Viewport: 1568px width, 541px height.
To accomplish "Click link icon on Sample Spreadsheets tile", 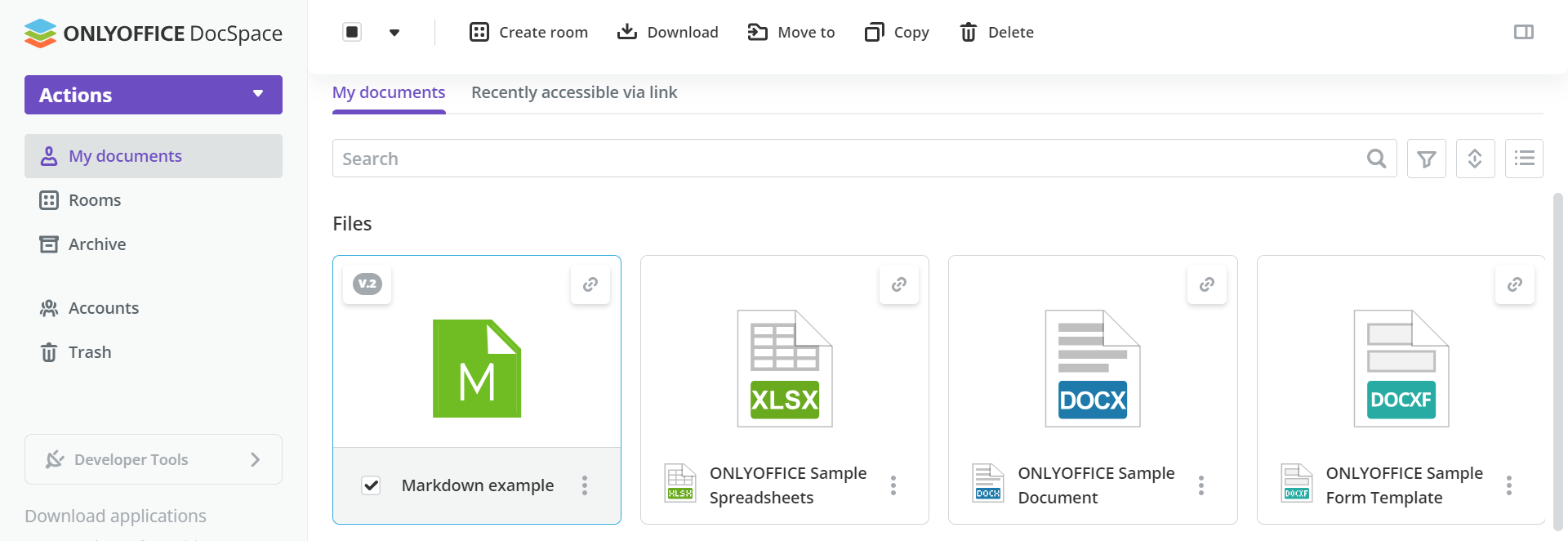I will [x=898, y=284].
